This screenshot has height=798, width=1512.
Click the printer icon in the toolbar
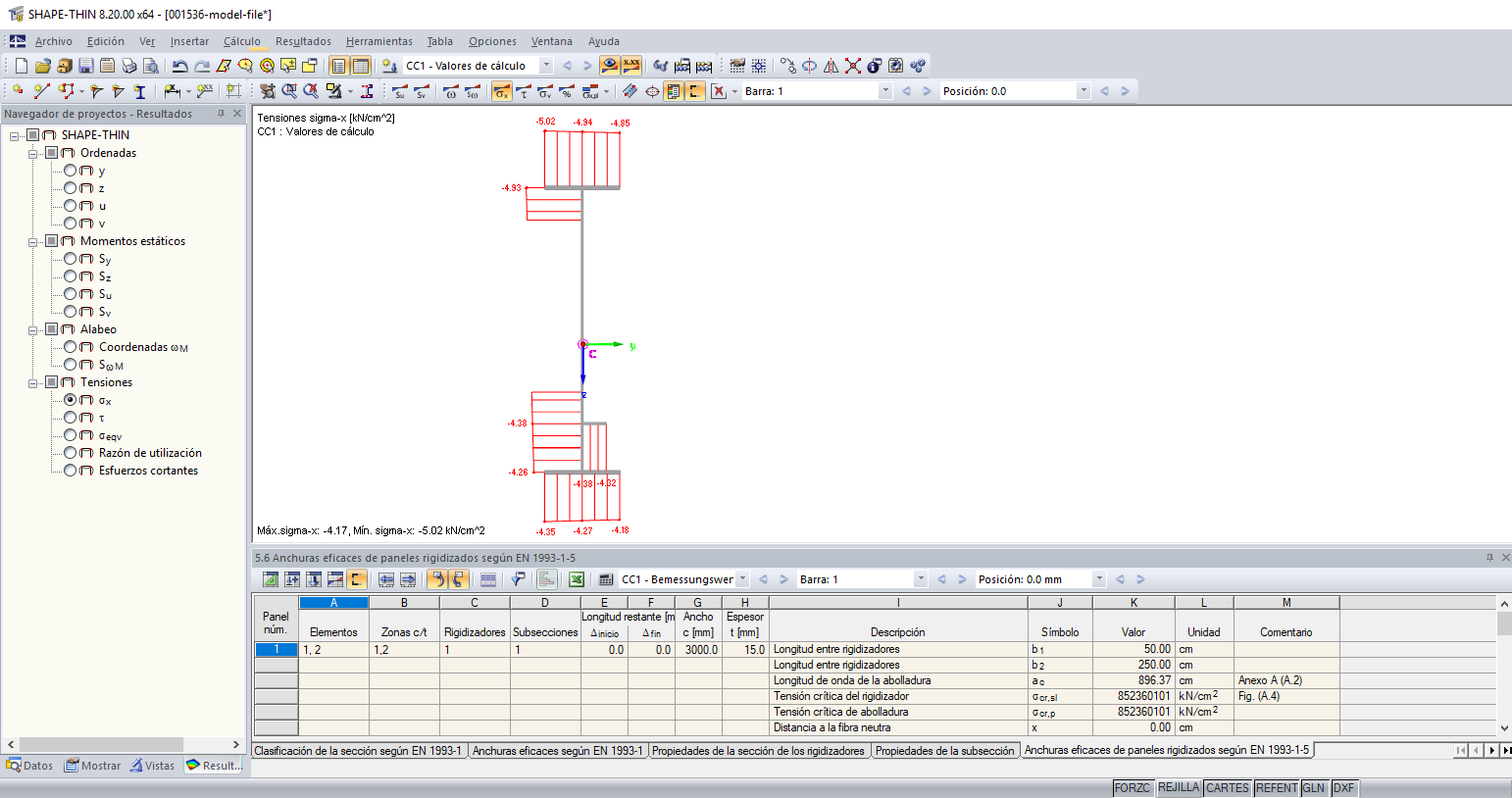coord(128,66)
